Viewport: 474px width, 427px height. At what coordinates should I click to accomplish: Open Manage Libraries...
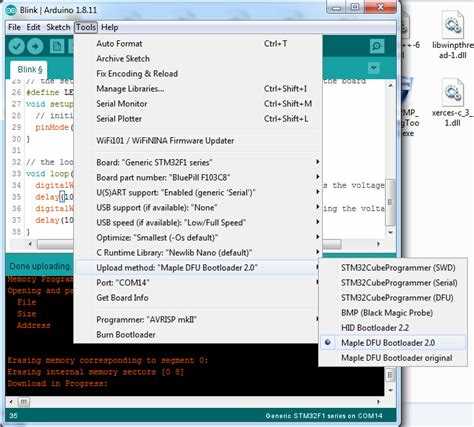(198, 89)
